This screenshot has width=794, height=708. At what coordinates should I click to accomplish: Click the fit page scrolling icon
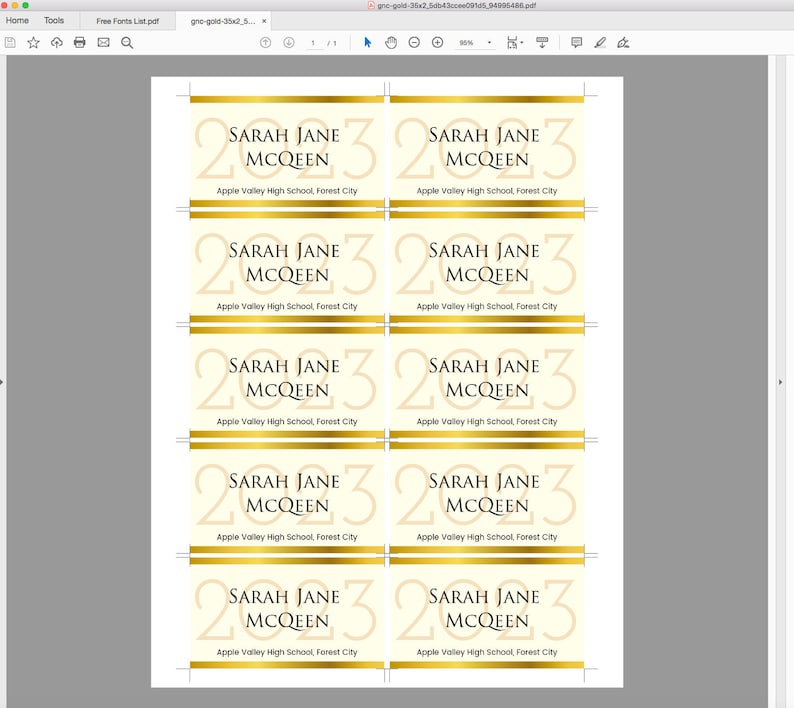pyautogui.click(x=512, y=43)
